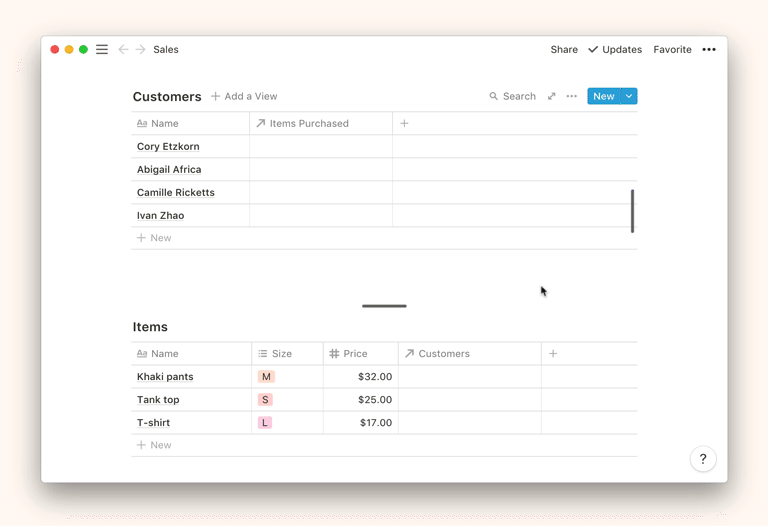Expand Customers table to full page

pyautogui.click(x=551, y=96)
